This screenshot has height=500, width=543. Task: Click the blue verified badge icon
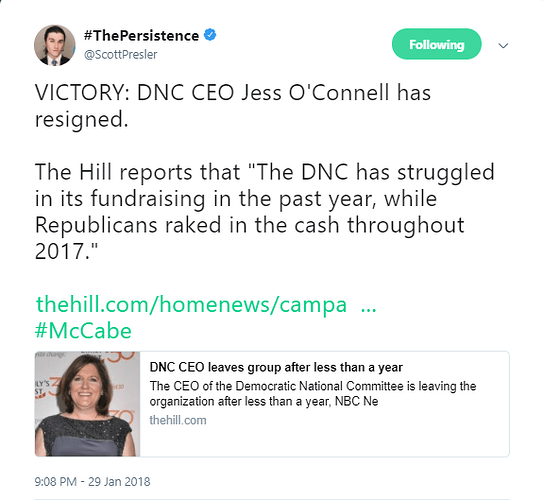tap(210, 35)
